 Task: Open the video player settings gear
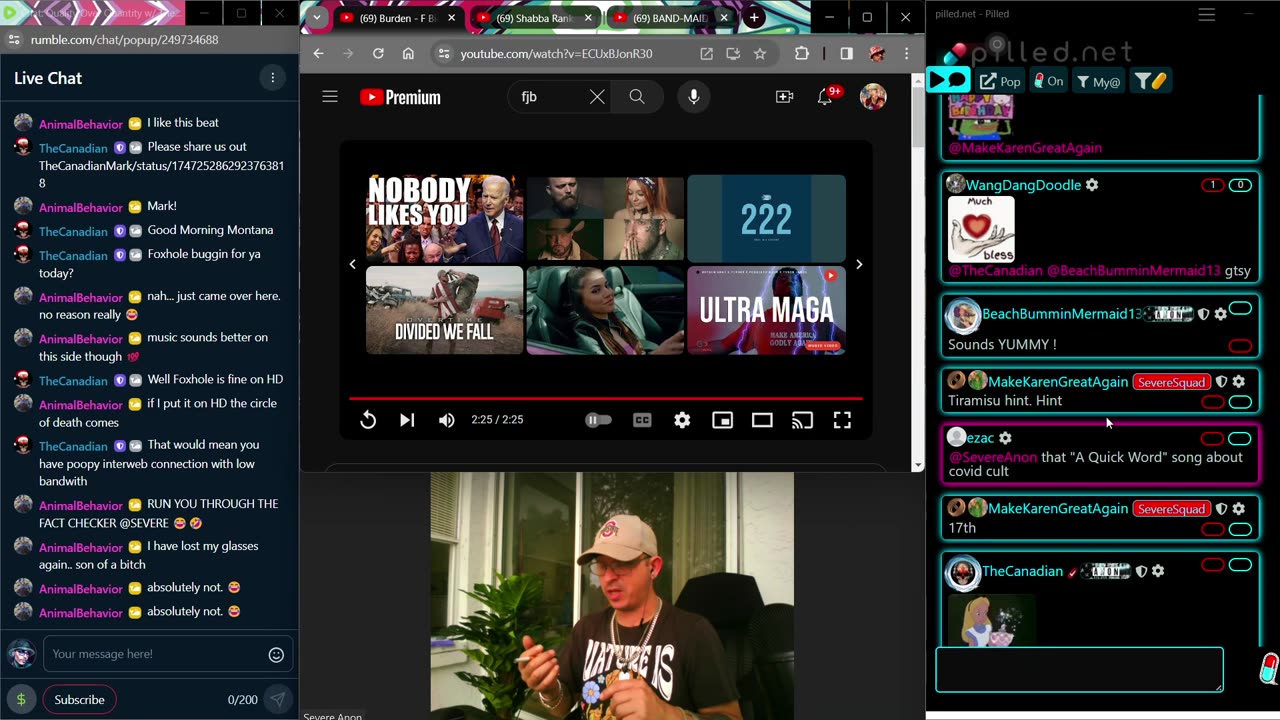682,420
